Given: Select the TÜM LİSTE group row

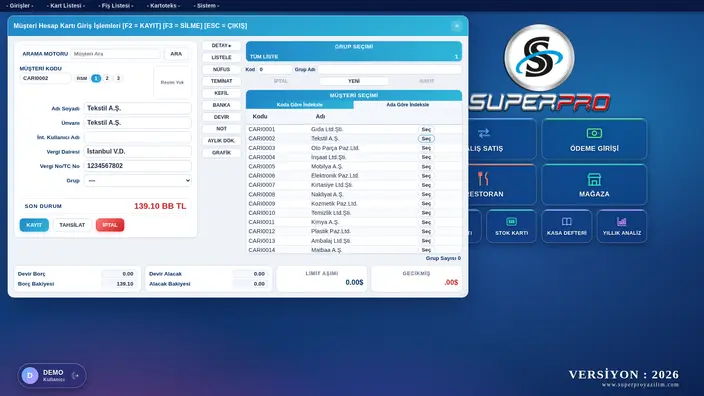Looking at the screenshot, I should (x=354, y=57).
